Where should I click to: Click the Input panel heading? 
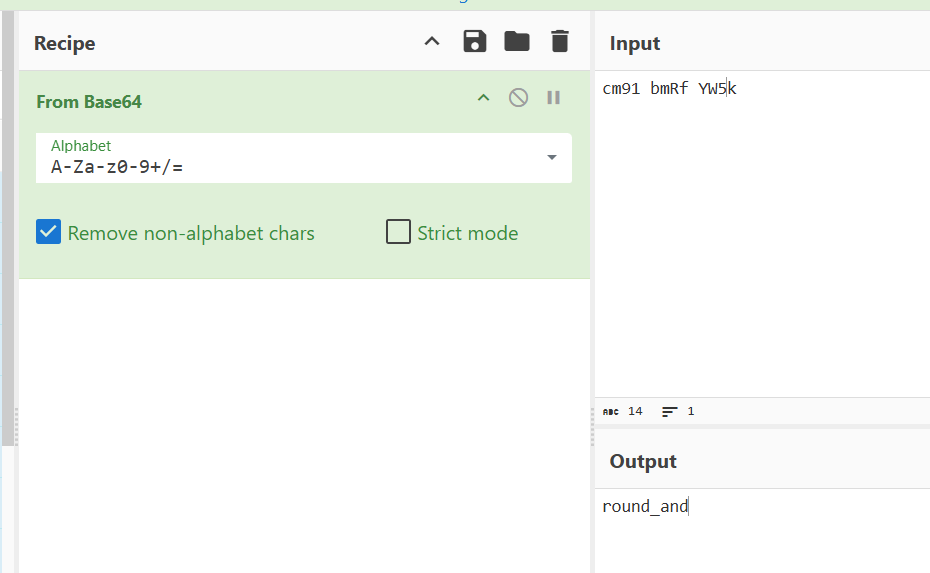point(635,44)
